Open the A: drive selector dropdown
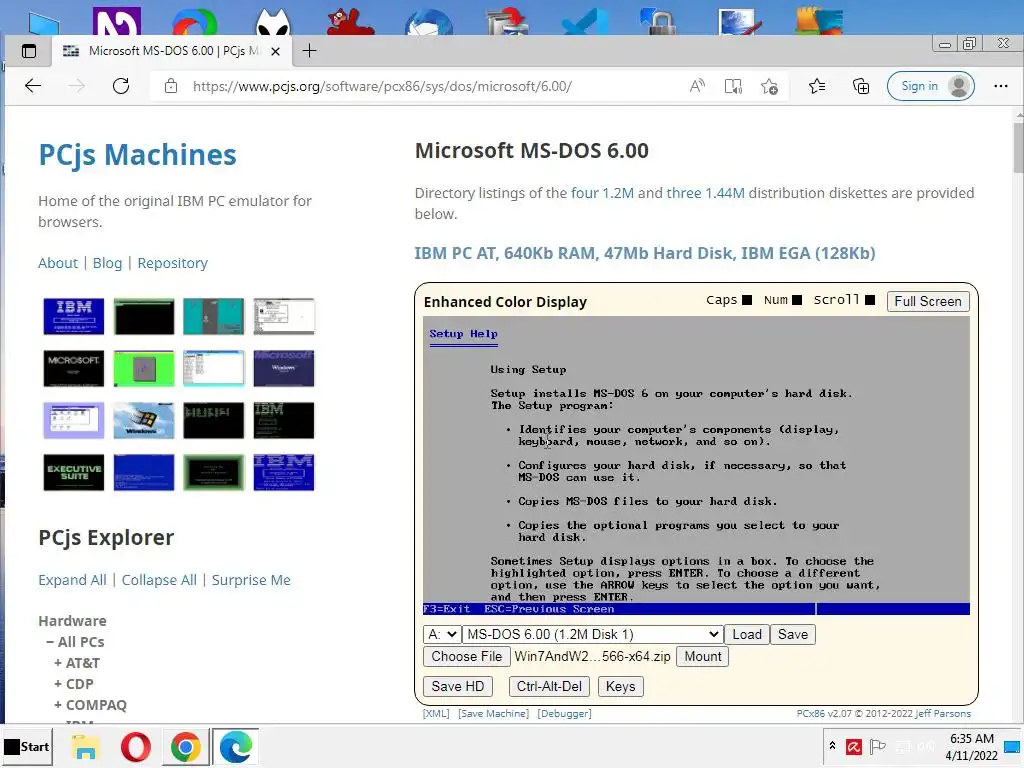1024x768 pixels. point(441,634)
